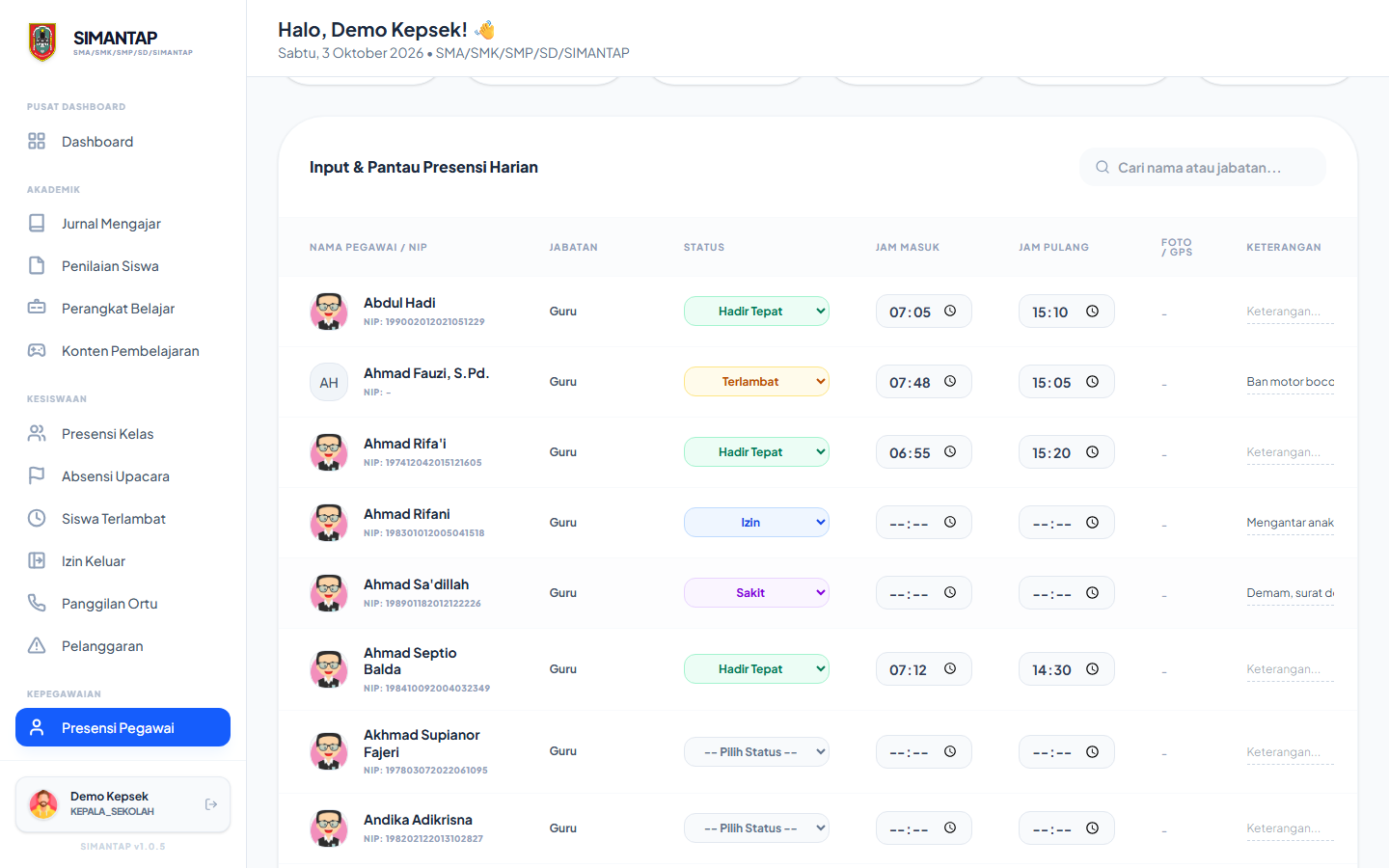Click the Konten Pembelajaran gamepad icon
Screen dimensions: 1389x868
pos(37,350)
